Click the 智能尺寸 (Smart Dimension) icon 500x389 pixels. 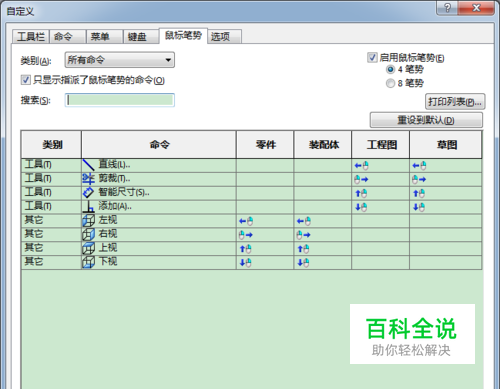(x=89, y=193)
